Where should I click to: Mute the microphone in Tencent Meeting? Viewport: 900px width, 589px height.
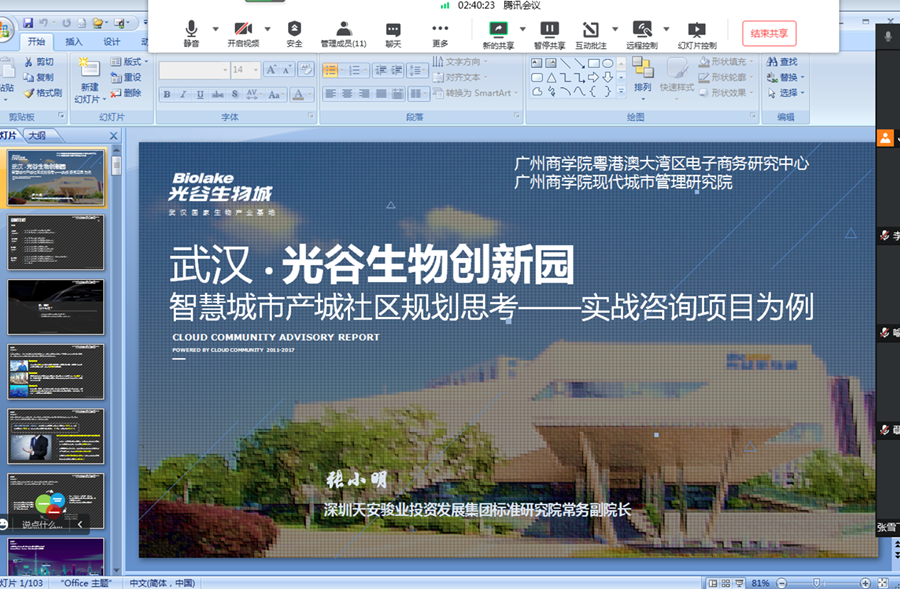click(x=191, y=34)
